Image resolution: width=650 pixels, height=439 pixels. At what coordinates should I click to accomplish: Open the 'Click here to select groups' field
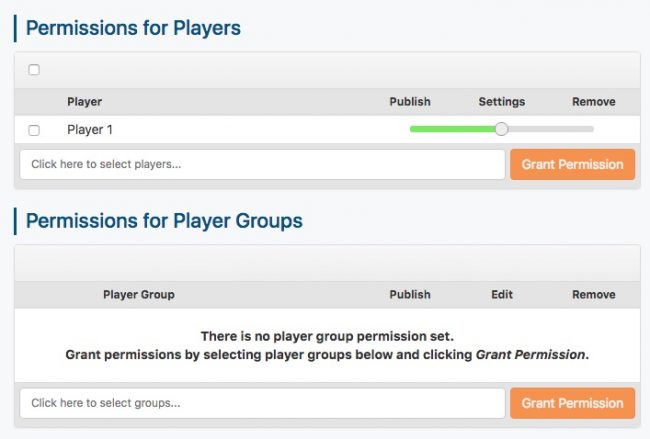point(262,403)
